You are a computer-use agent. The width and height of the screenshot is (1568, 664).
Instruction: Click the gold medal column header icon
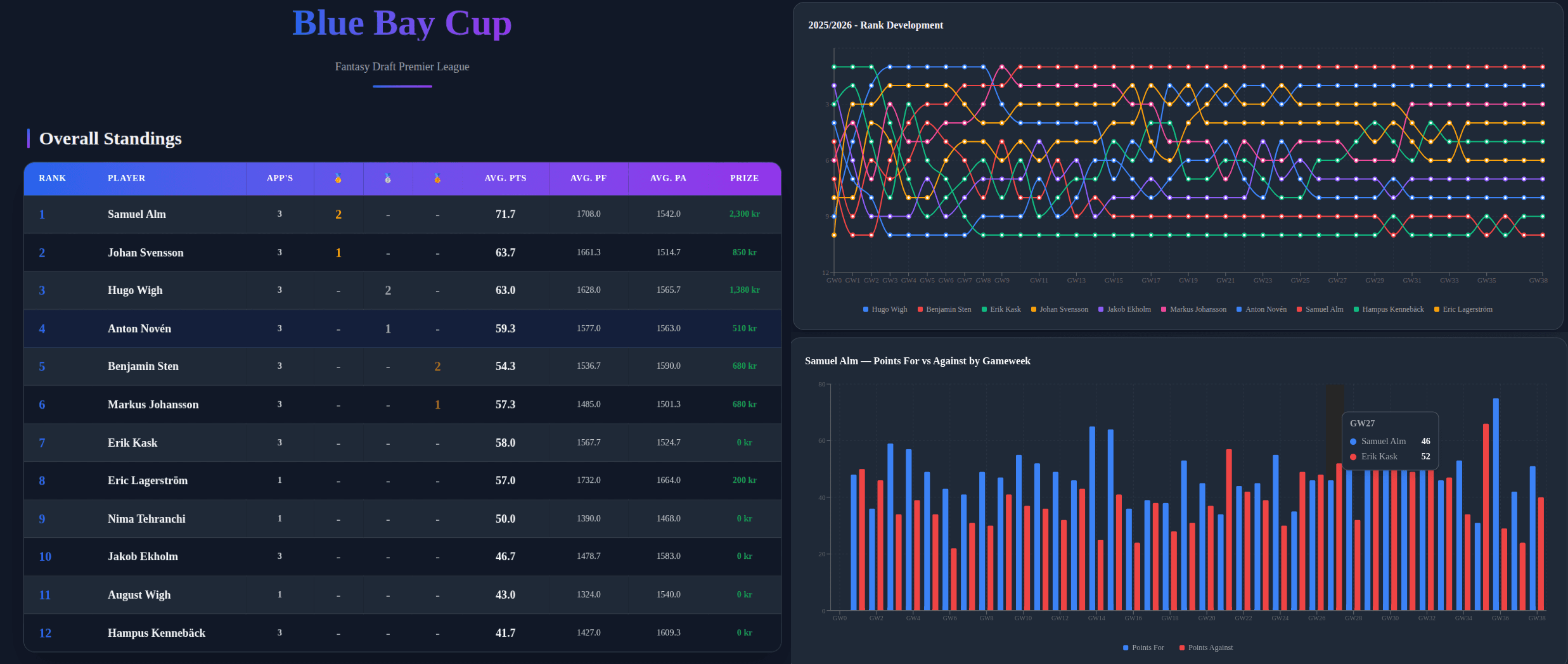pyautogui.click(x=338, y=179)
